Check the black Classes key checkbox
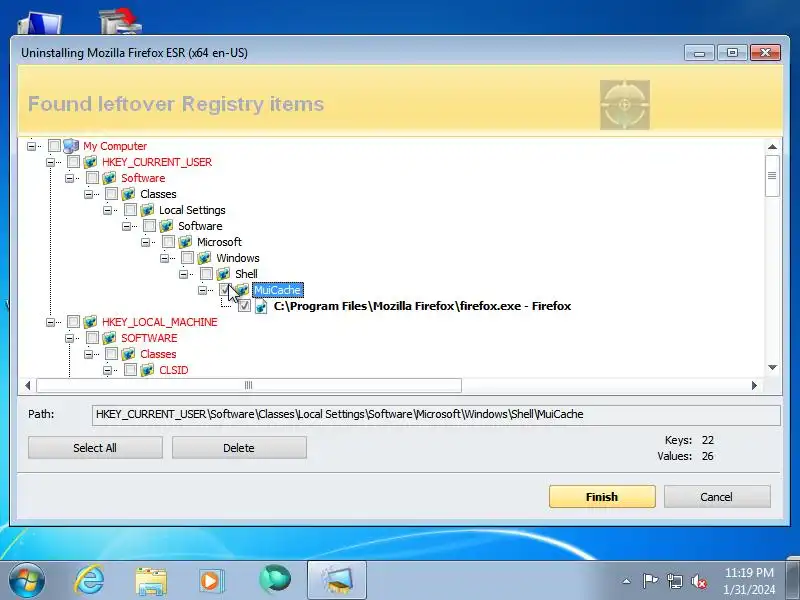This screenshot has width=800, height=600. pos(111,194)
